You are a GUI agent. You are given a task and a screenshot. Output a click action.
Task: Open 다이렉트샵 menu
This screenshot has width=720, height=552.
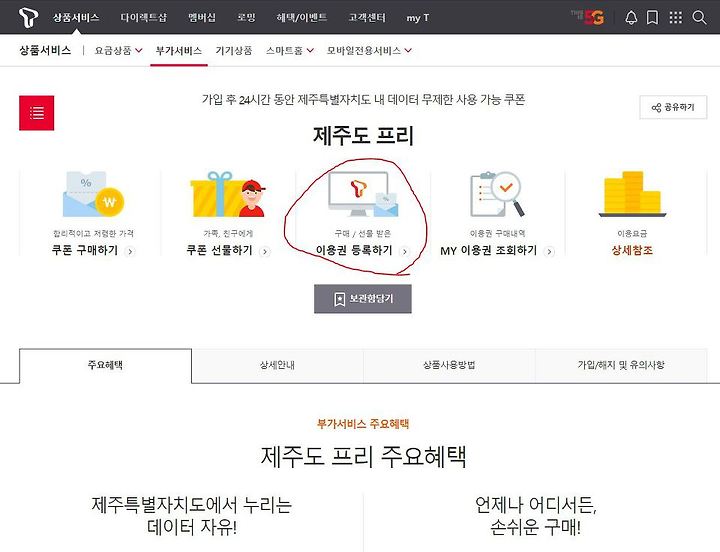pos(144,18)
